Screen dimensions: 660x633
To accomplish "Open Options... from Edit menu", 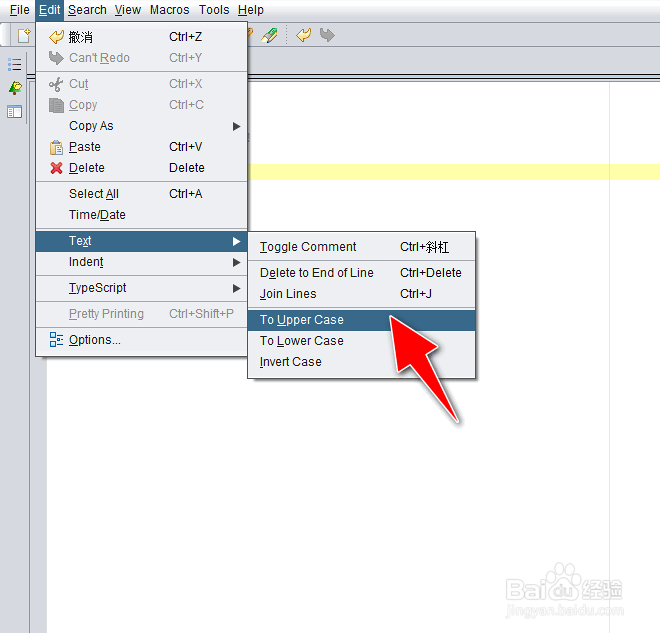I will pyautogui.click(x=141, y=340).
